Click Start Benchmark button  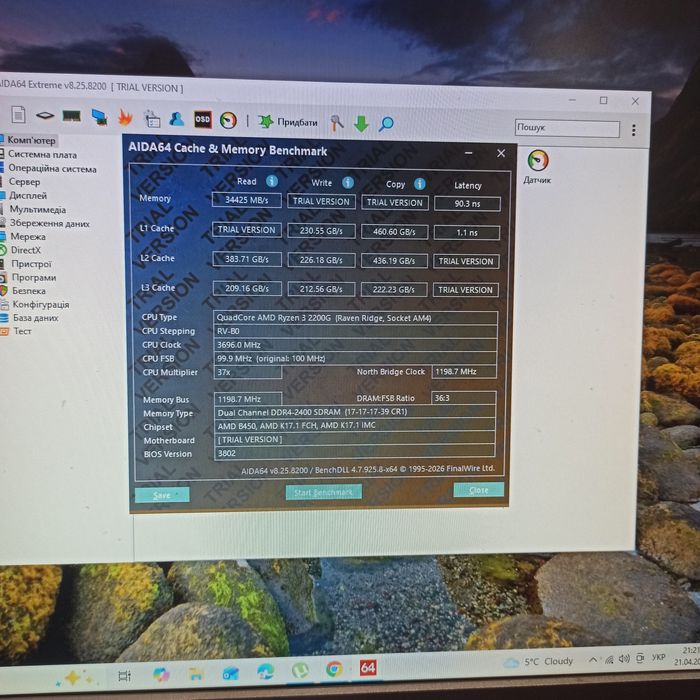[x=324, y=492]
